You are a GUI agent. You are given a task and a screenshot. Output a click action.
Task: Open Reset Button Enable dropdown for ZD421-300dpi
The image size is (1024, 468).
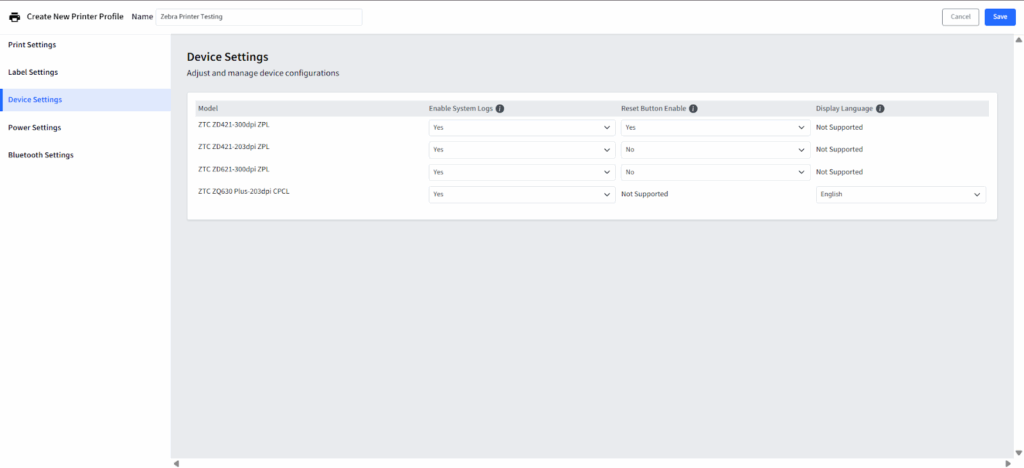(x=714, y=128)
